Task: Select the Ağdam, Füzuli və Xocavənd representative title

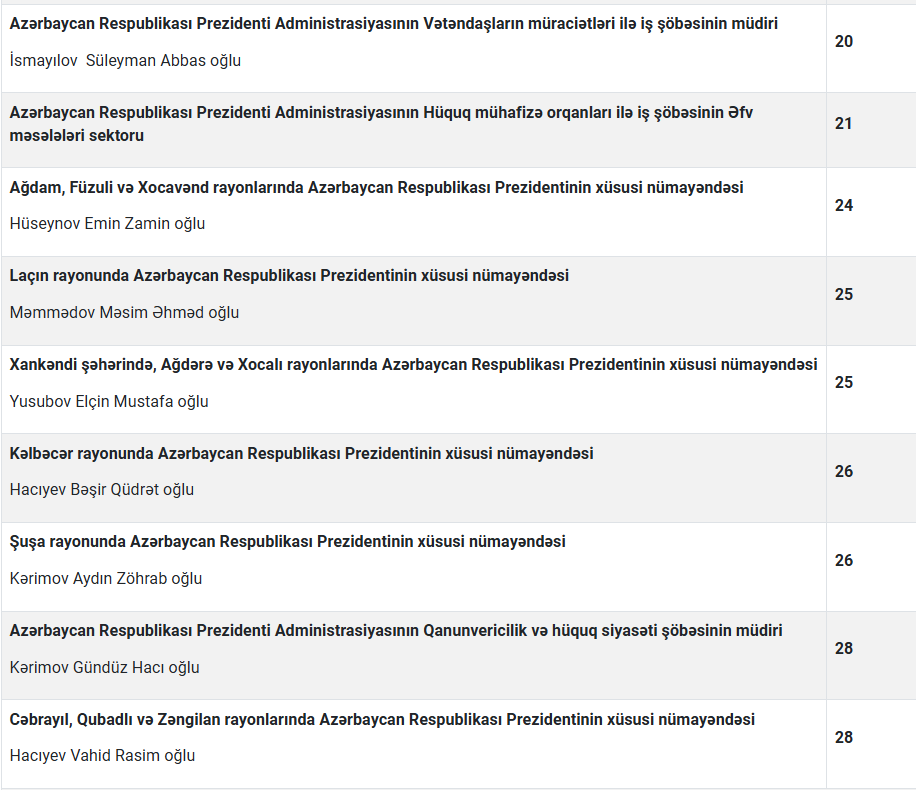Action: click(x=376, y=187)
